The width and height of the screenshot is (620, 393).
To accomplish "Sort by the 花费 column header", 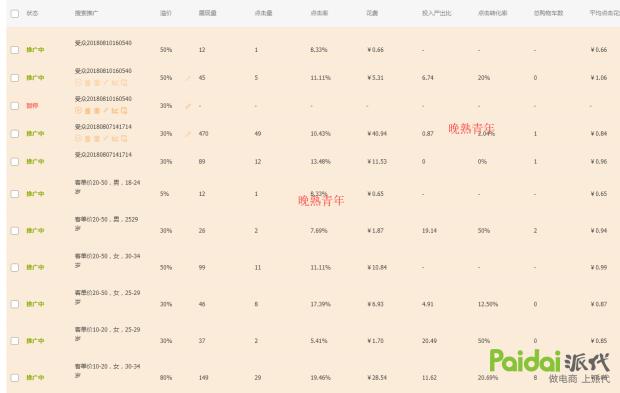I will click(372, 13).
